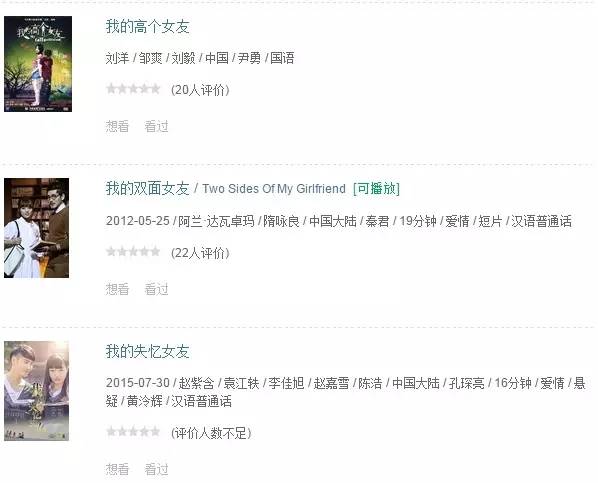The height and width of the screenshot is (483, 598).
Task: Click the 我的失忆女友 poster thumbnail
Action: pyautogui.click(x=37, y=391)
